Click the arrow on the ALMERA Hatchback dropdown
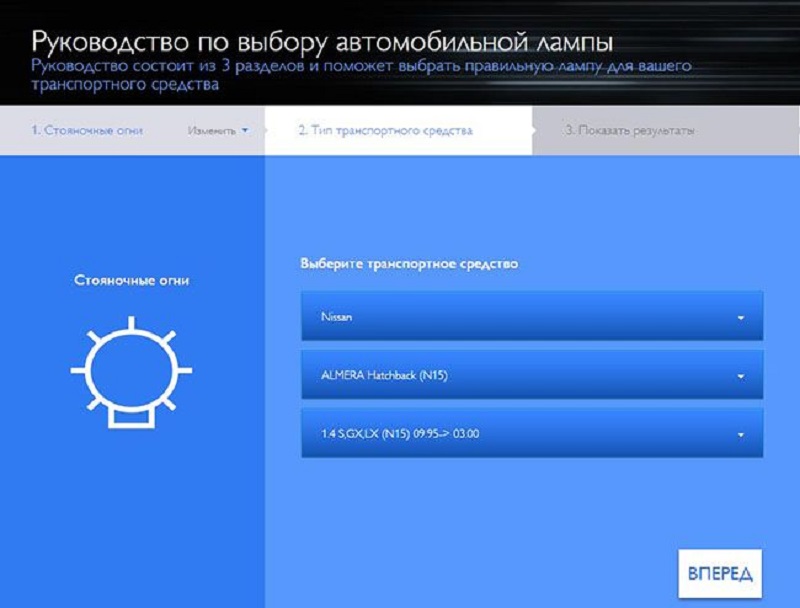Viewport: 800px width, 608px height. (741, 377)
